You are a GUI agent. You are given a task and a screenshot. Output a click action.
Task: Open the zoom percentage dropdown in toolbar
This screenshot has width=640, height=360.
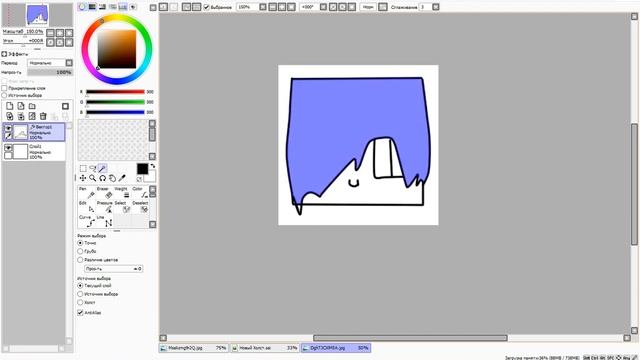pyautogui.click(x=263, y=7)
